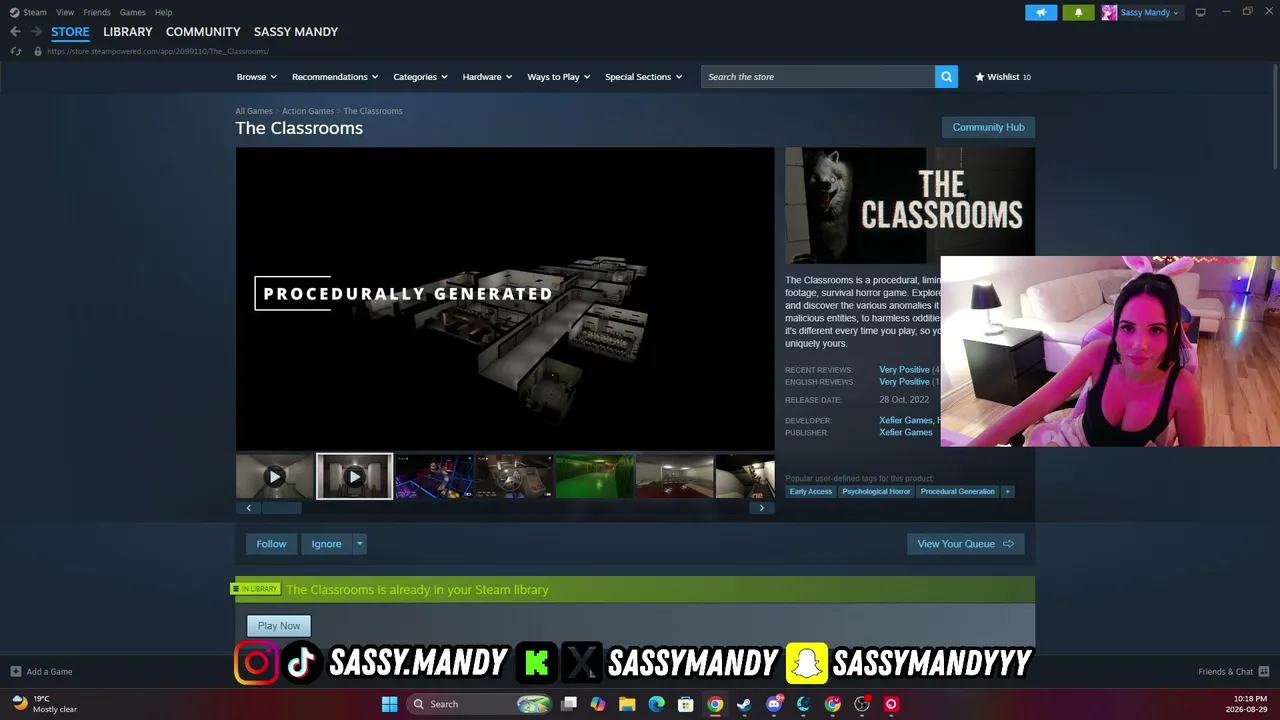Viewport: 1280px width, 720px height.
Task: Open Task View on the taskbar
Action: 569,704
